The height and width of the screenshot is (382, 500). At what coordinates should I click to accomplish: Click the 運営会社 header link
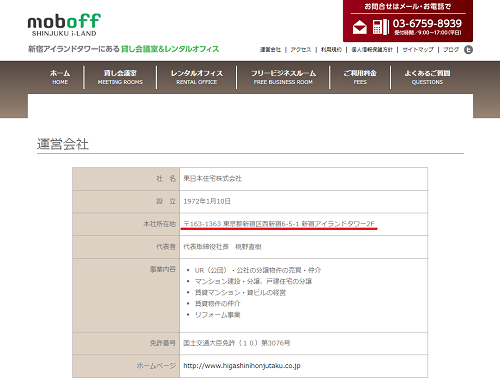tap(270, 50)
